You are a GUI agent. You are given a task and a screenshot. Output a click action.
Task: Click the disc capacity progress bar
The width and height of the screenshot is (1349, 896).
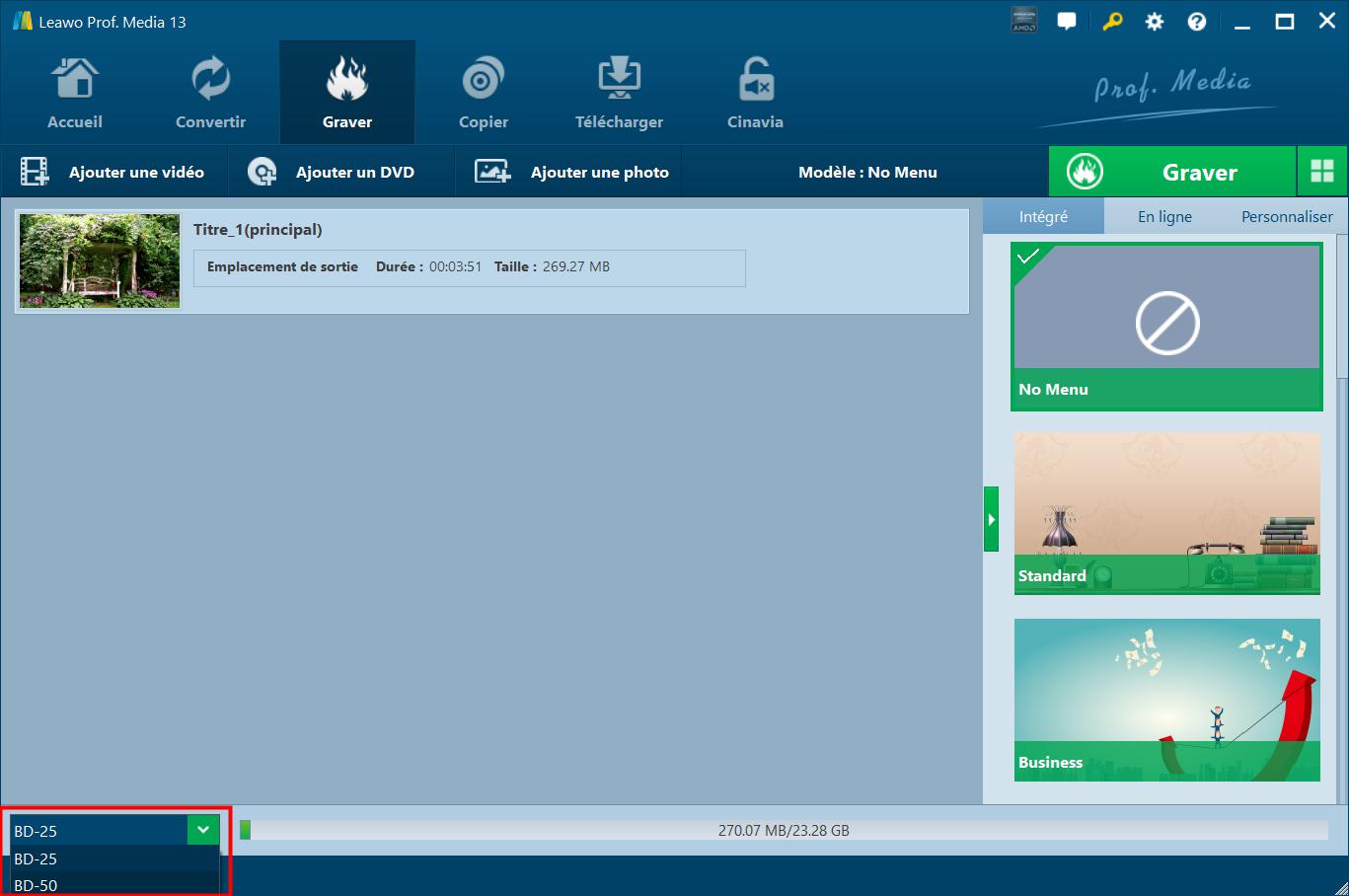tap(784, 830)
